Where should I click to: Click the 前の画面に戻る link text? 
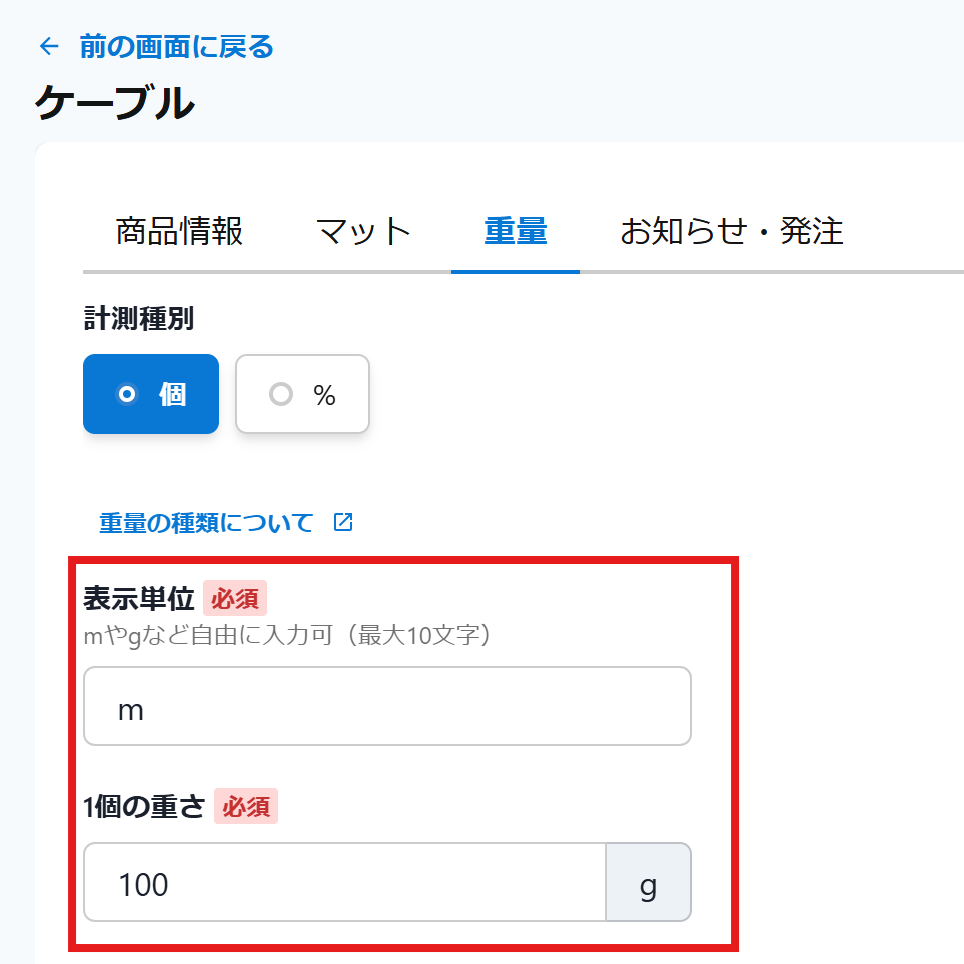coord(176,47)
